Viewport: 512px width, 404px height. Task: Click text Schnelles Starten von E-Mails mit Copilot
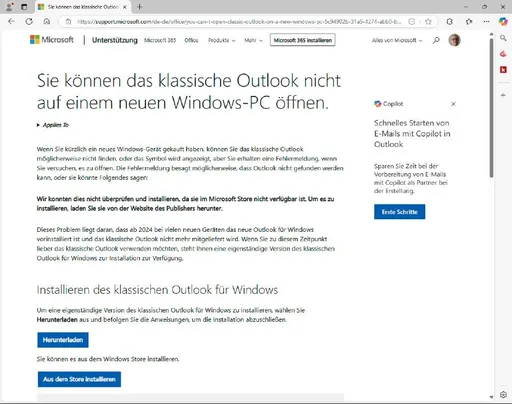click(x=412, y=133)
